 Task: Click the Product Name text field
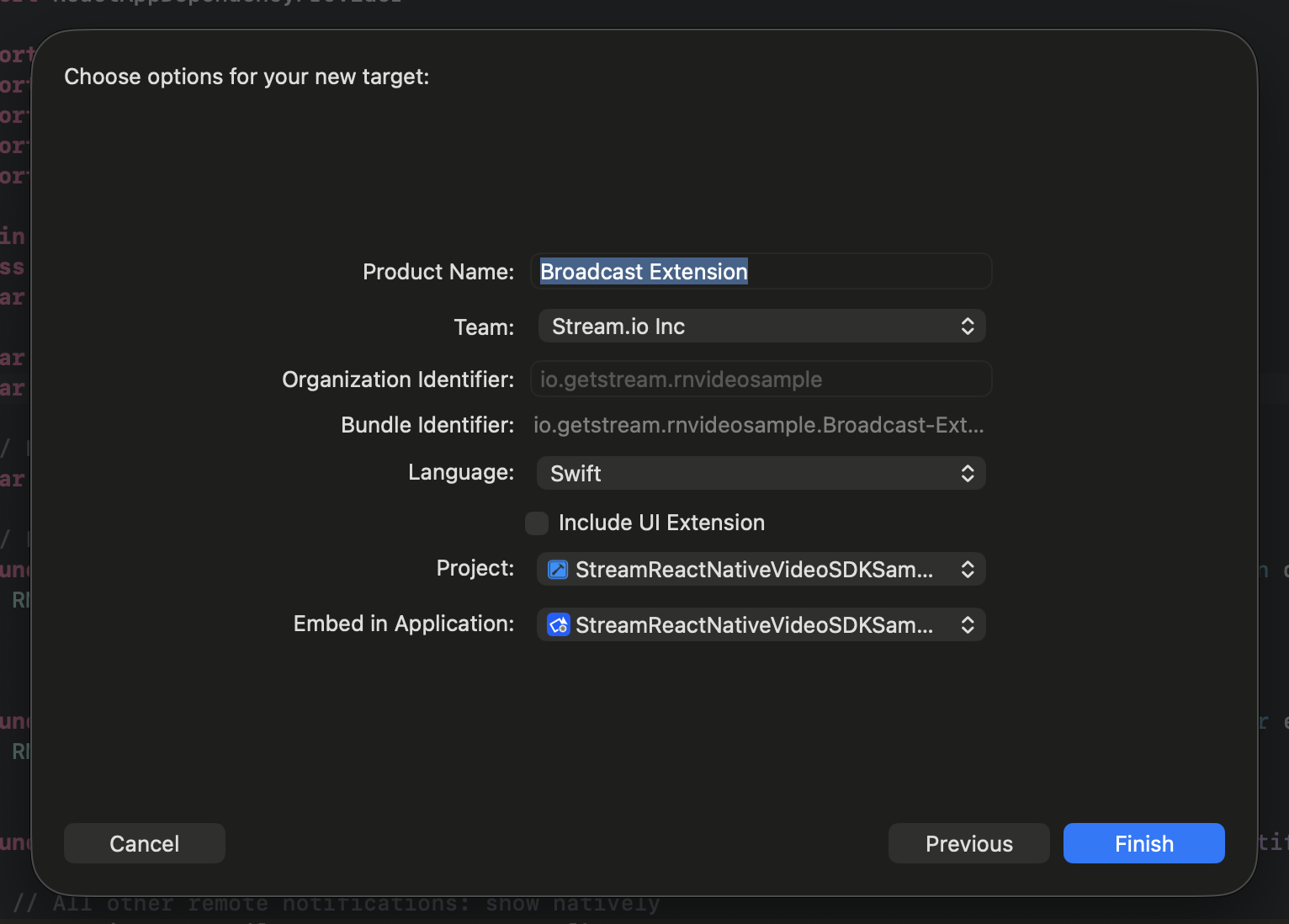click(x=761, y=271)
